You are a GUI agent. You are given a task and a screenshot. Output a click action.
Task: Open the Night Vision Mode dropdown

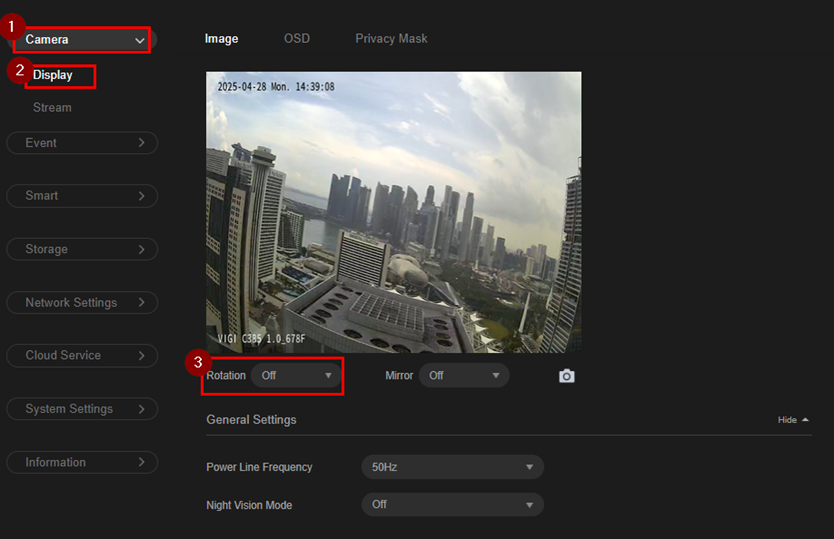click(x=452, y=505)
